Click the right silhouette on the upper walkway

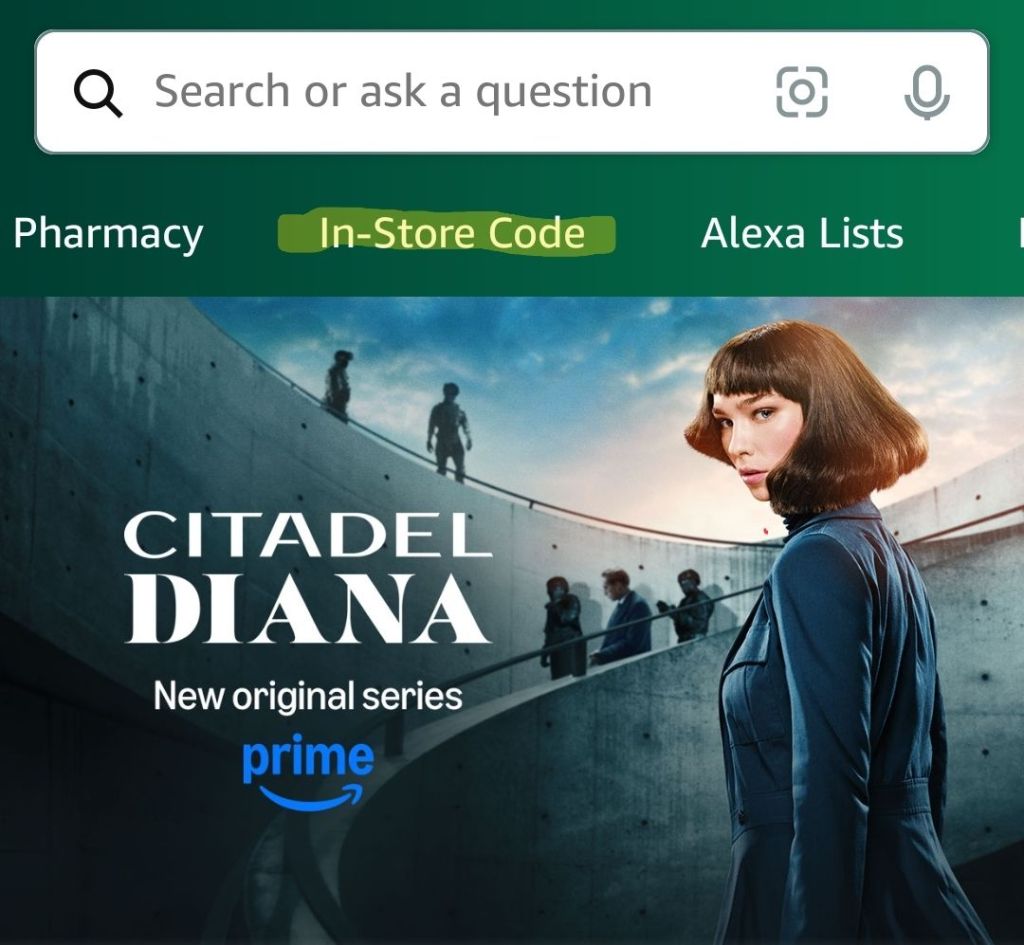[449, 432]
